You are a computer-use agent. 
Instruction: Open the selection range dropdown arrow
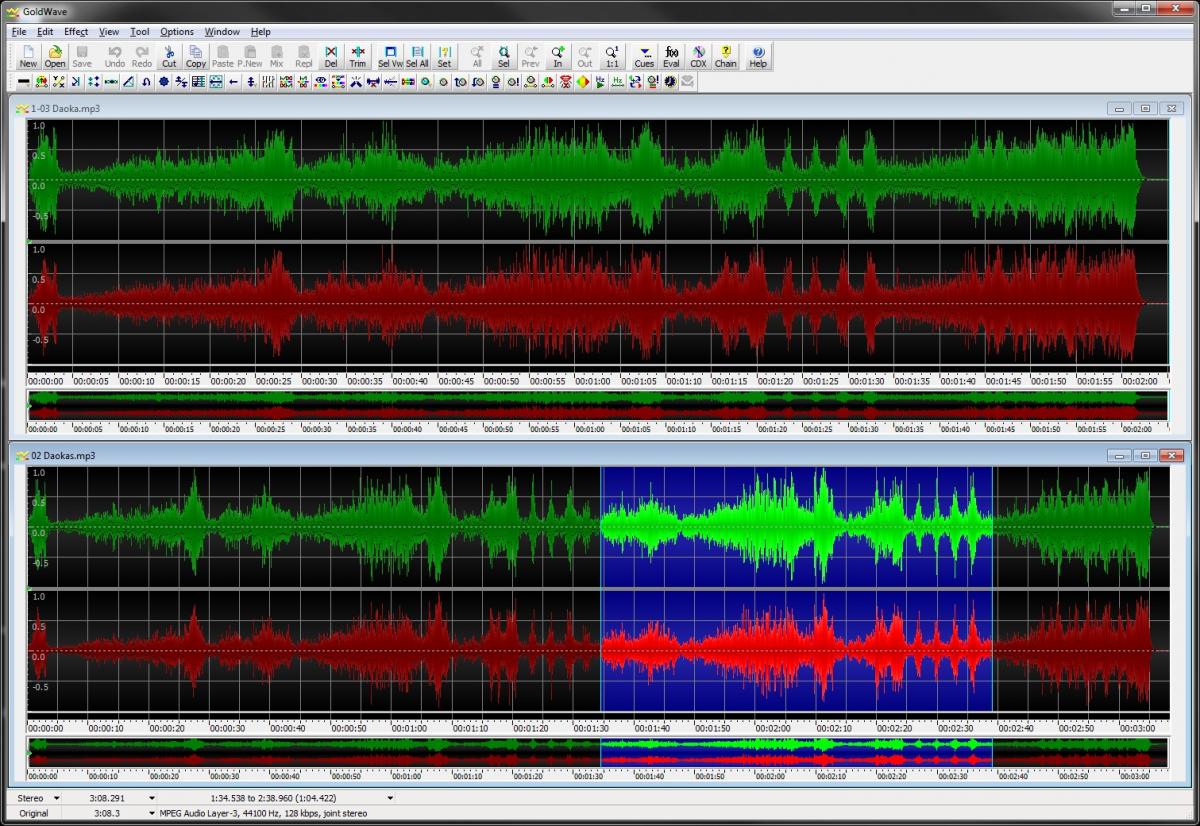tap(390, 798)
